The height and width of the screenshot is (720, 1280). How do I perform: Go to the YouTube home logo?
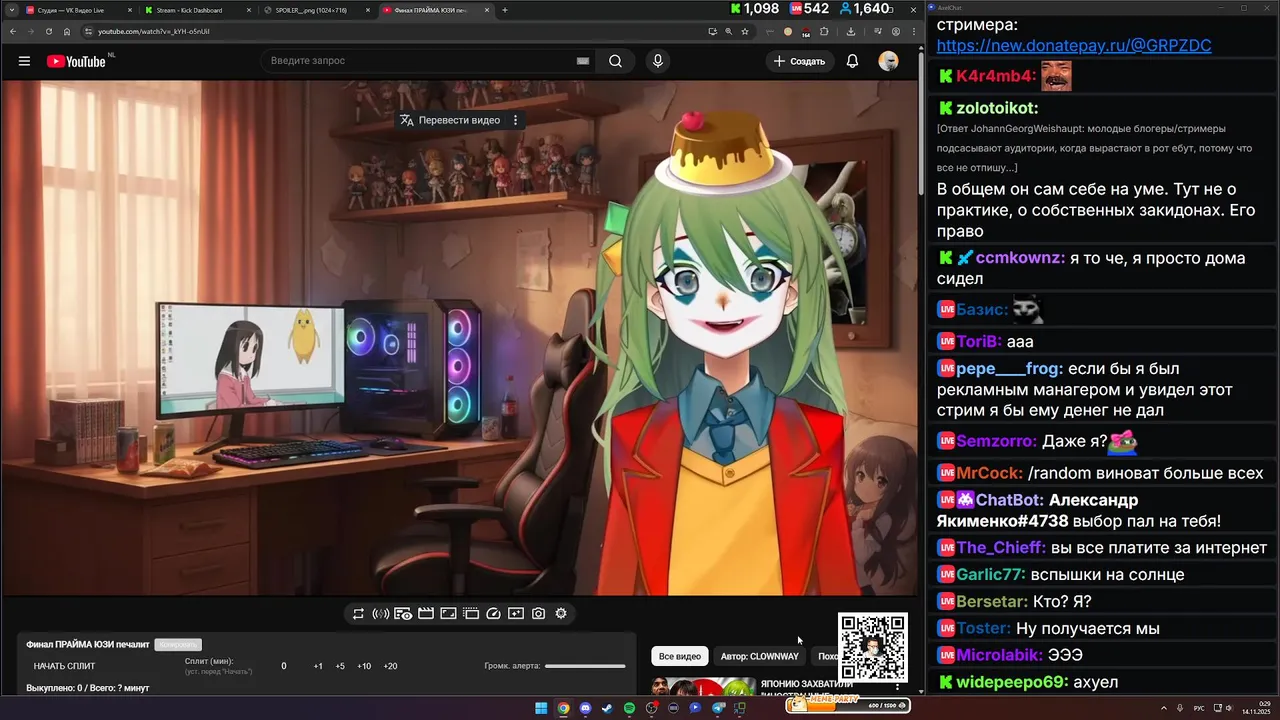click(76, 61)
